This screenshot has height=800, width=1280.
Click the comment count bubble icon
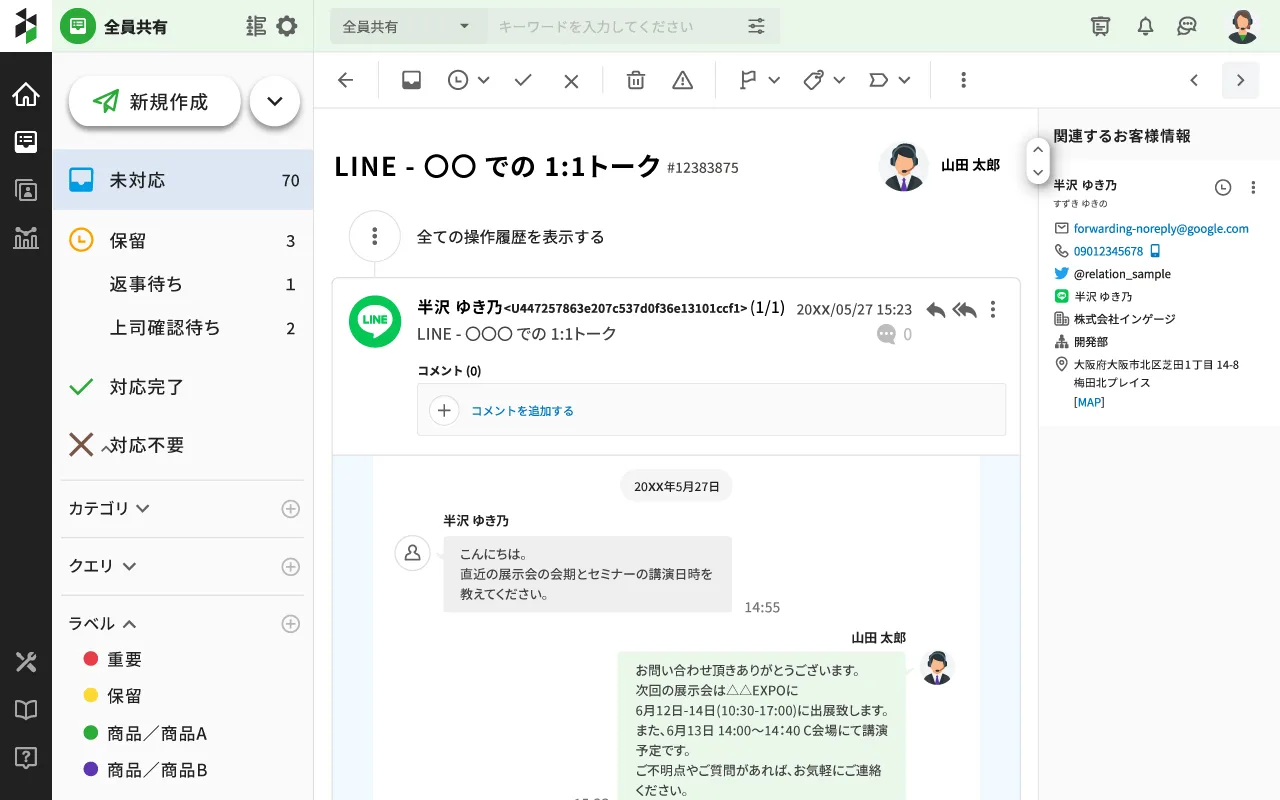click(x=886, y=335)
